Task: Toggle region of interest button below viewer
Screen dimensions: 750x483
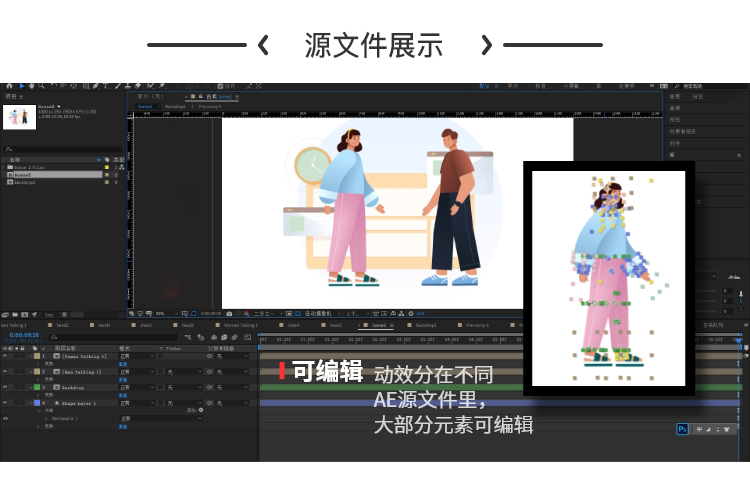Action: [x=287, y=314]
